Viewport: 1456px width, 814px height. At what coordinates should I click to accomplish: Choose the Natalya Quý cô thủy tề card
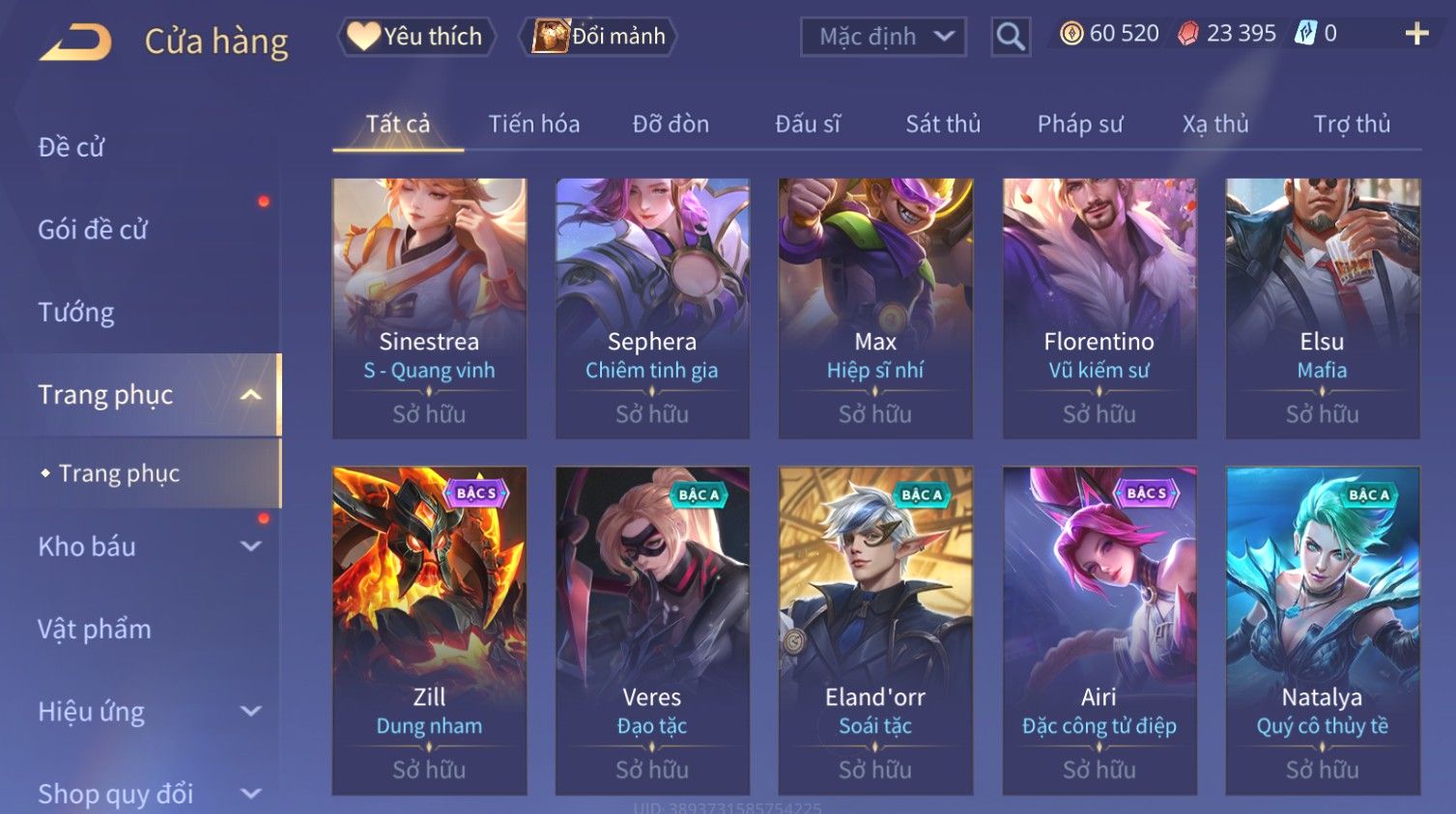pyautogui.click(x=1323, y=631)
